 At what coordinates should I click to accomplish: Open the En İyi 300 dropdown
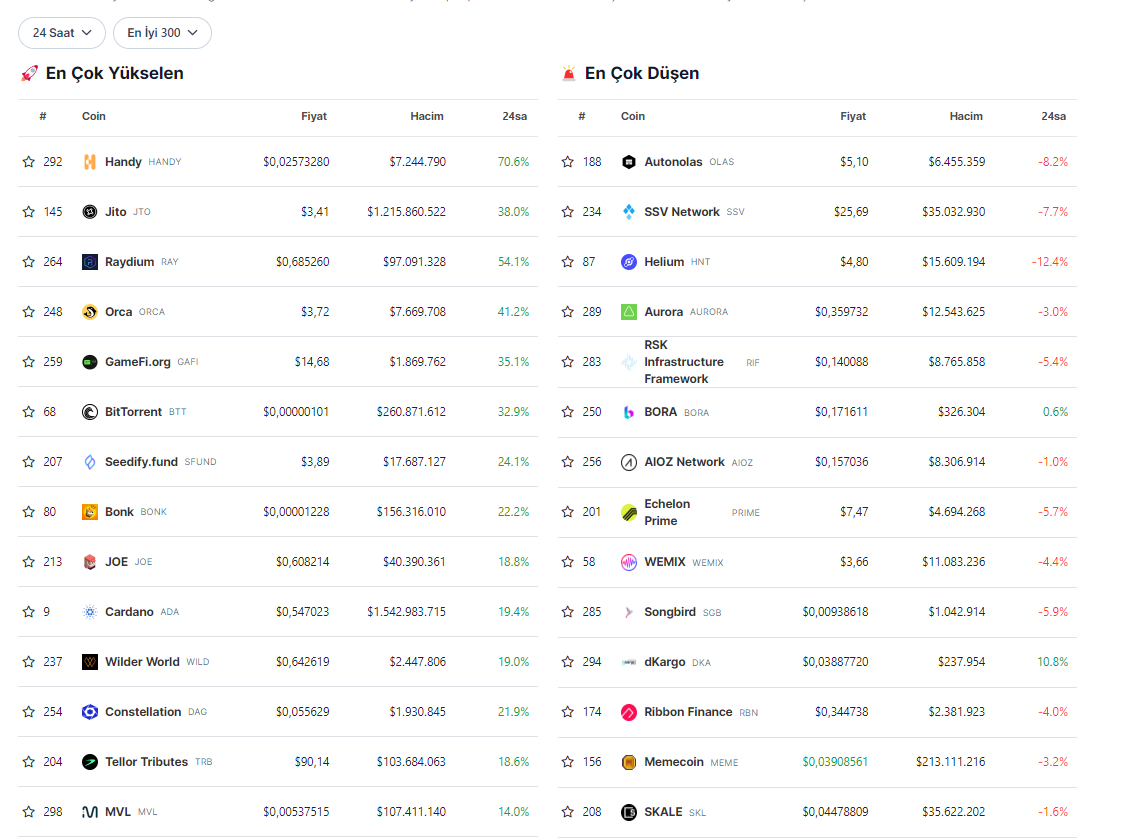[162, 33]
